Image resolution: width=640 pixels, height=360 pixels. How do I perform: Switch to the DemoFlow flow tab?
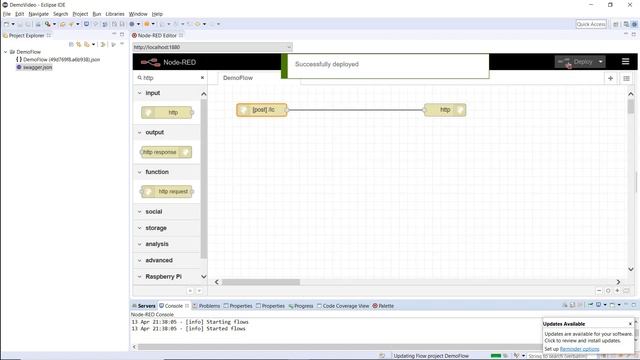(238, 78)
